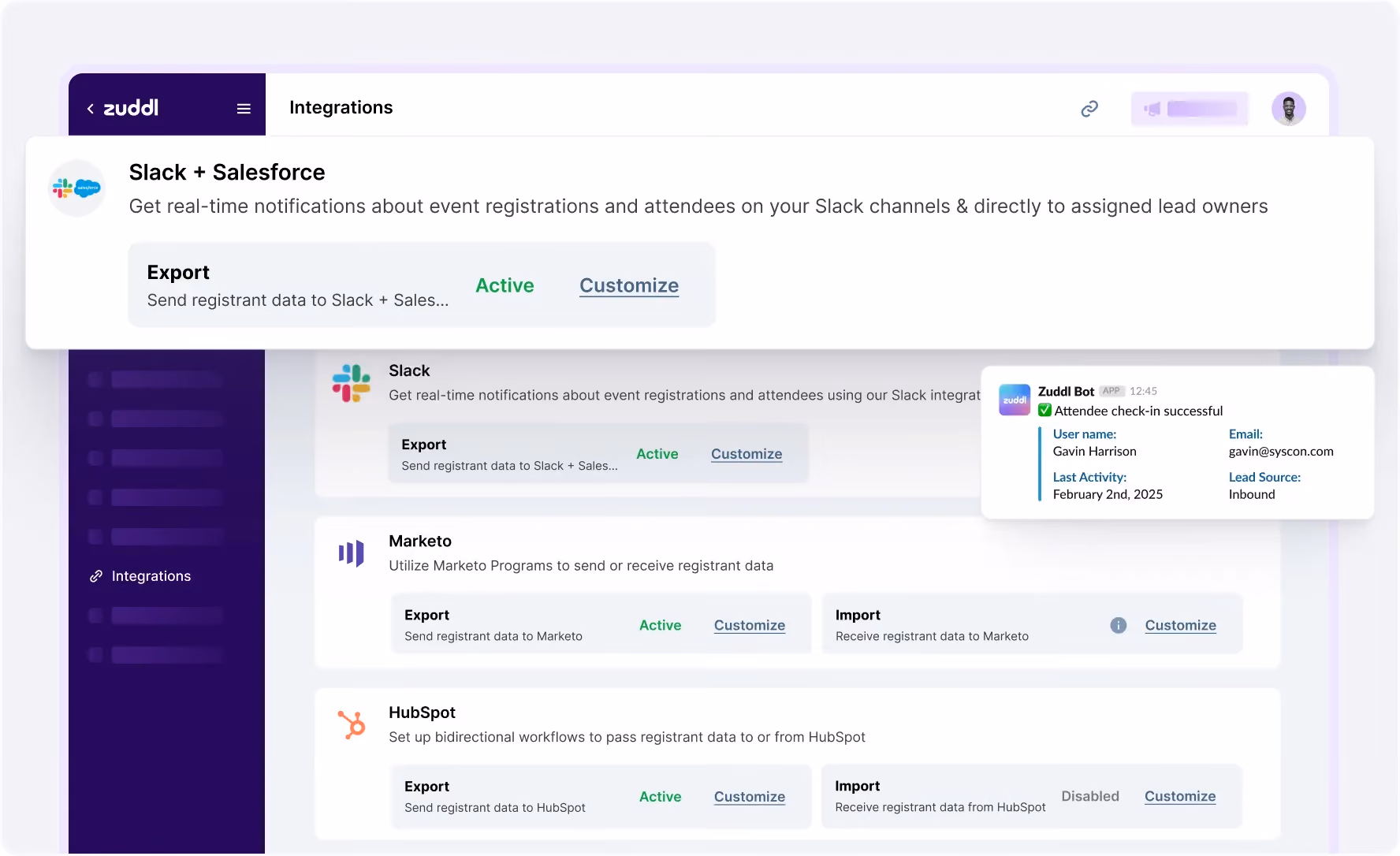The image size is (1400, 856).
Task: Click the green check mark in notification
Action: coord(1044,410)
